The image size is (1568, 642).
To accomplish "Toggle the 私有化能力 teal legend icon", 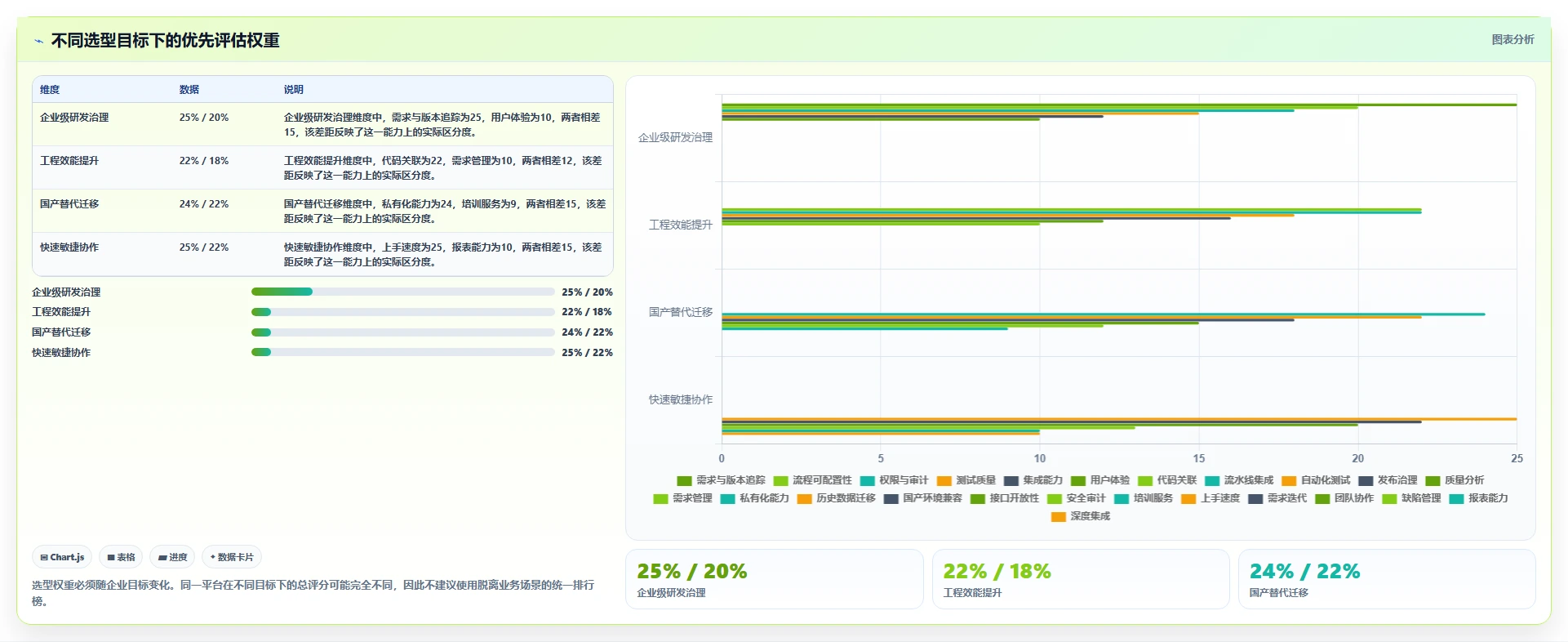I will pos(728,499).
